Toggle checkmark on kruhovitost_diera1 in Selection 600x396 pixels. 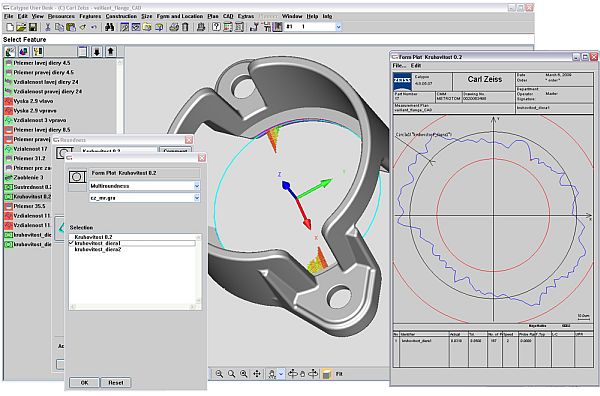72,243
